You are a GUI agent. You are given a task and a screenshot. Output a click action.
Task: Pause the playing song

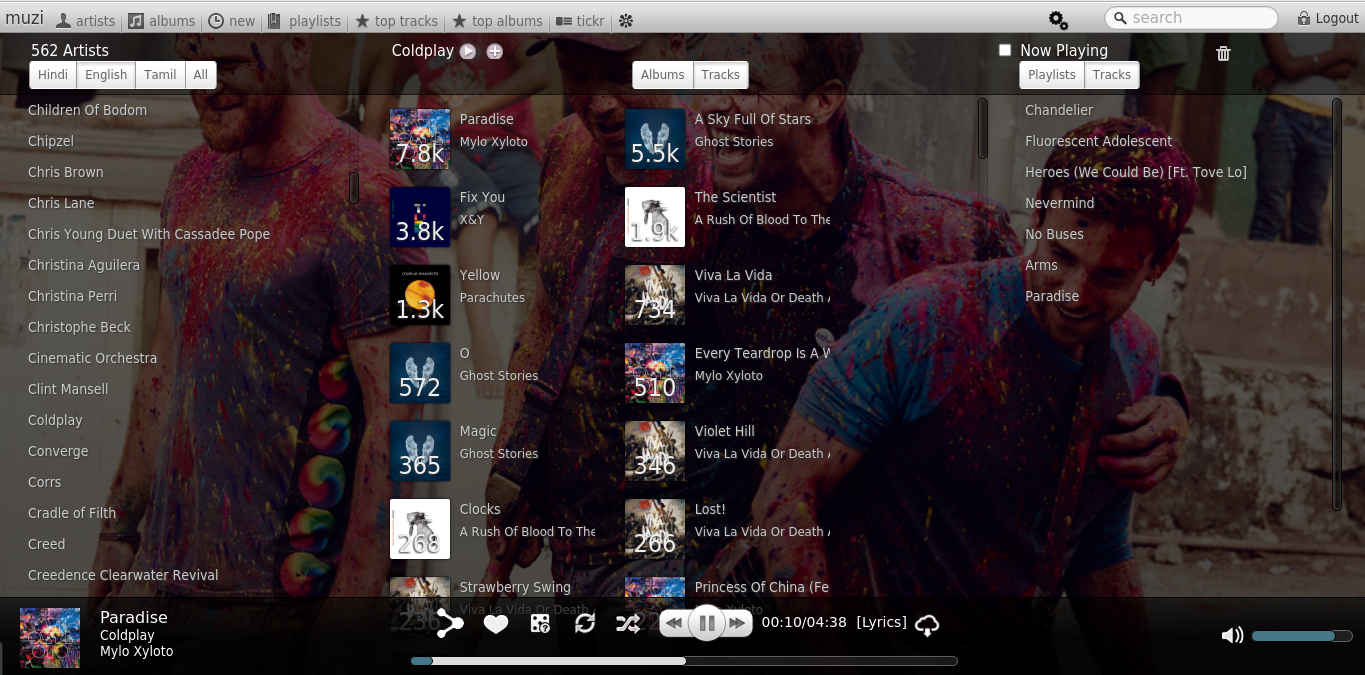point(706,623)
